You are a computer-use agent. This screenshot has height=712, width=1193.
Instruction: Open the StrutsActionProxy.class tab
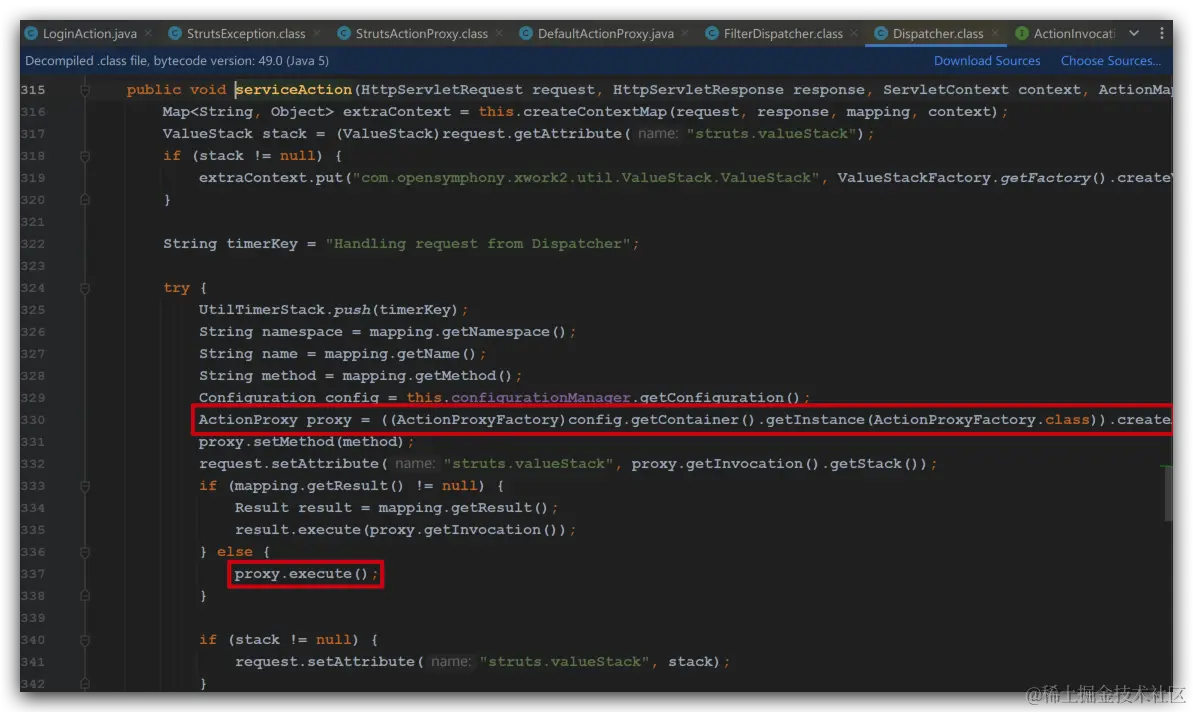[422, 33]
